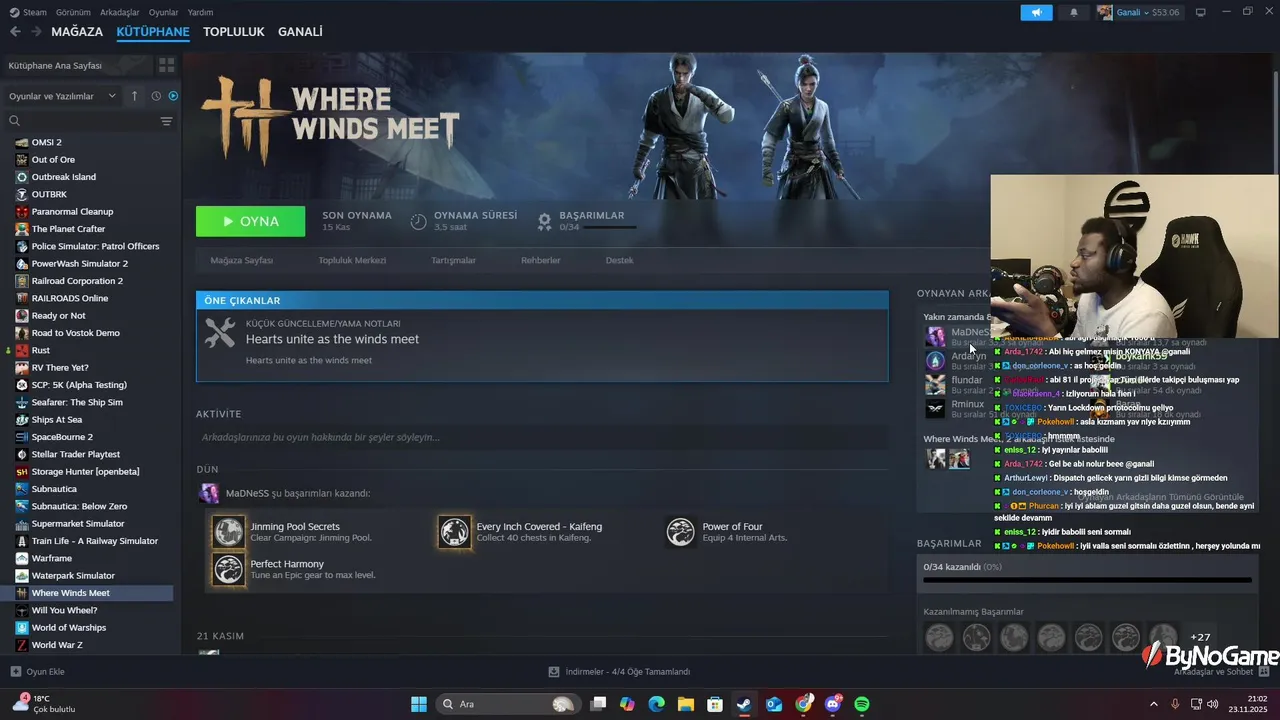
Task: Switch to Big Picture mode icon
Action: pos(1201,12)
